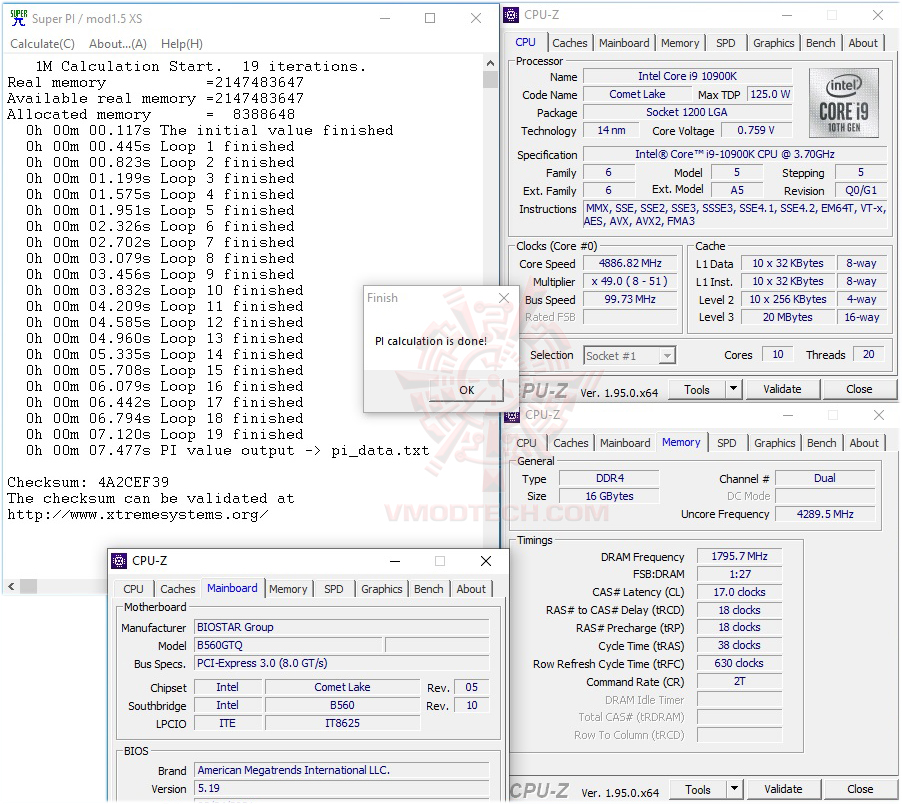
Task: Switch to Memory tab in top CPU-Z window
Action: pos(679,43)
